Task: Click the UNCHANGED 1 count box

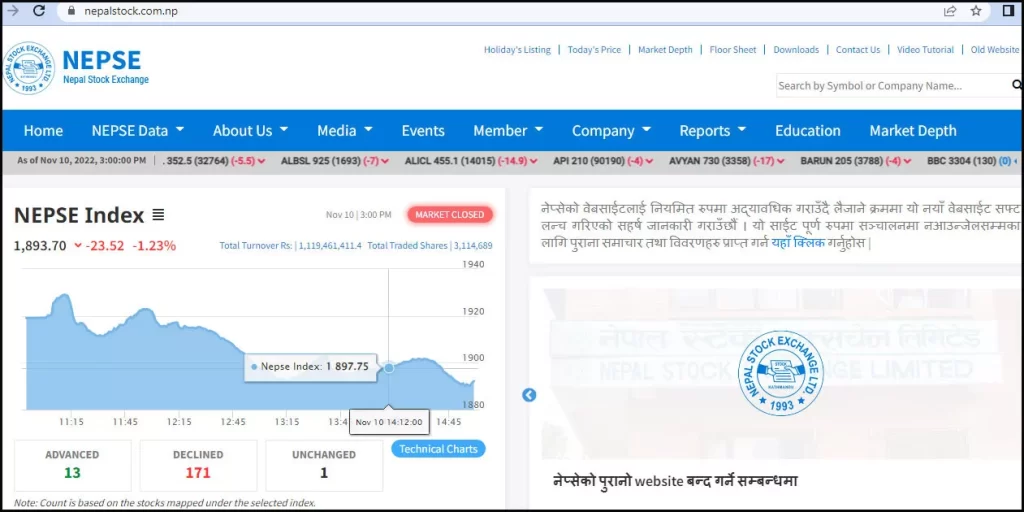Action: pos(324,465)
